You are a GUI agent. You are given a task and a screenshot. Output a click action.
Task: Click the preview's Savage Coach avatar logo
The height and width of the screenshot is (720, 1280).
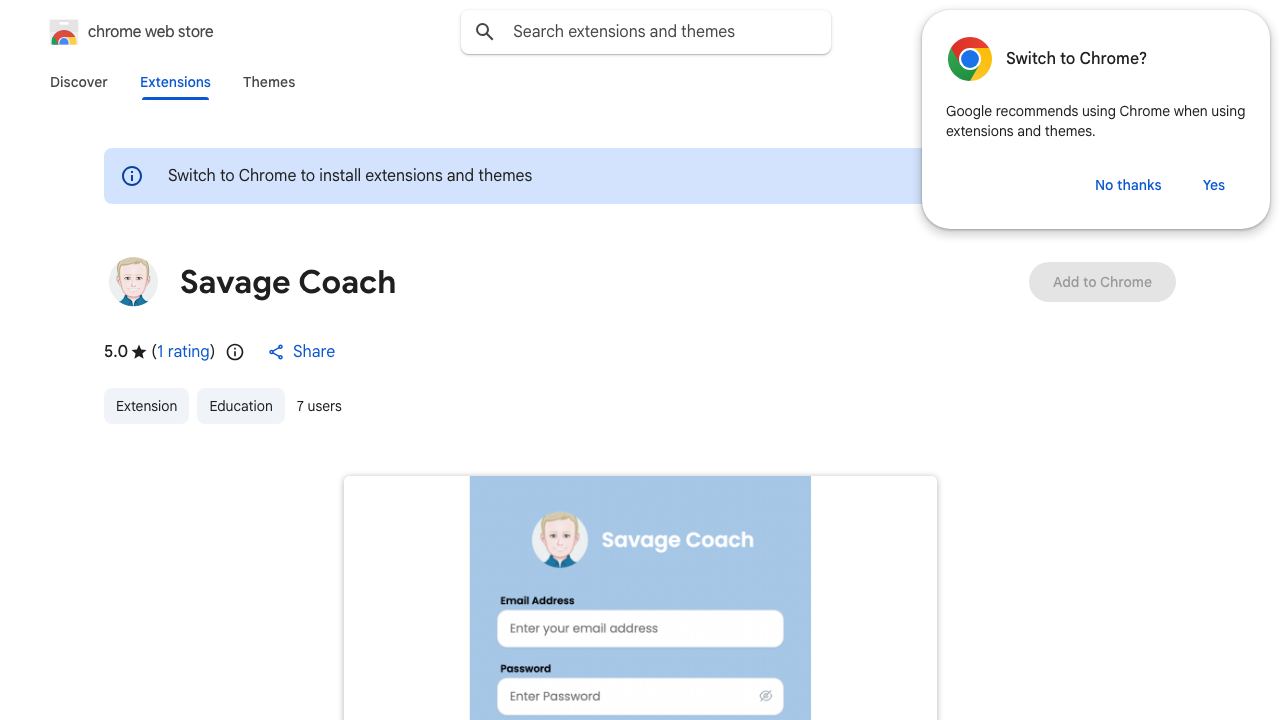[x=560, y=540]
